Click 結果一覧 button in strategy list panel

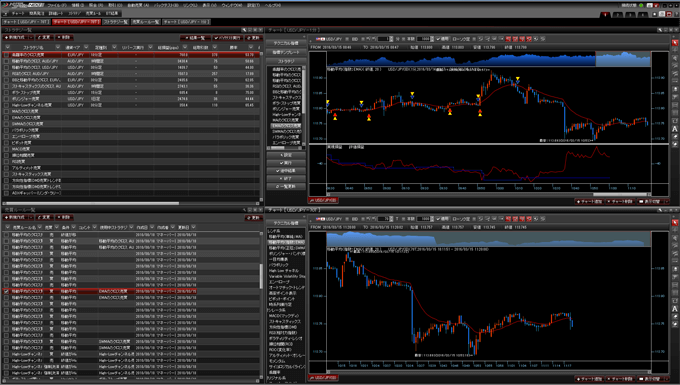[x=195, y=38]
